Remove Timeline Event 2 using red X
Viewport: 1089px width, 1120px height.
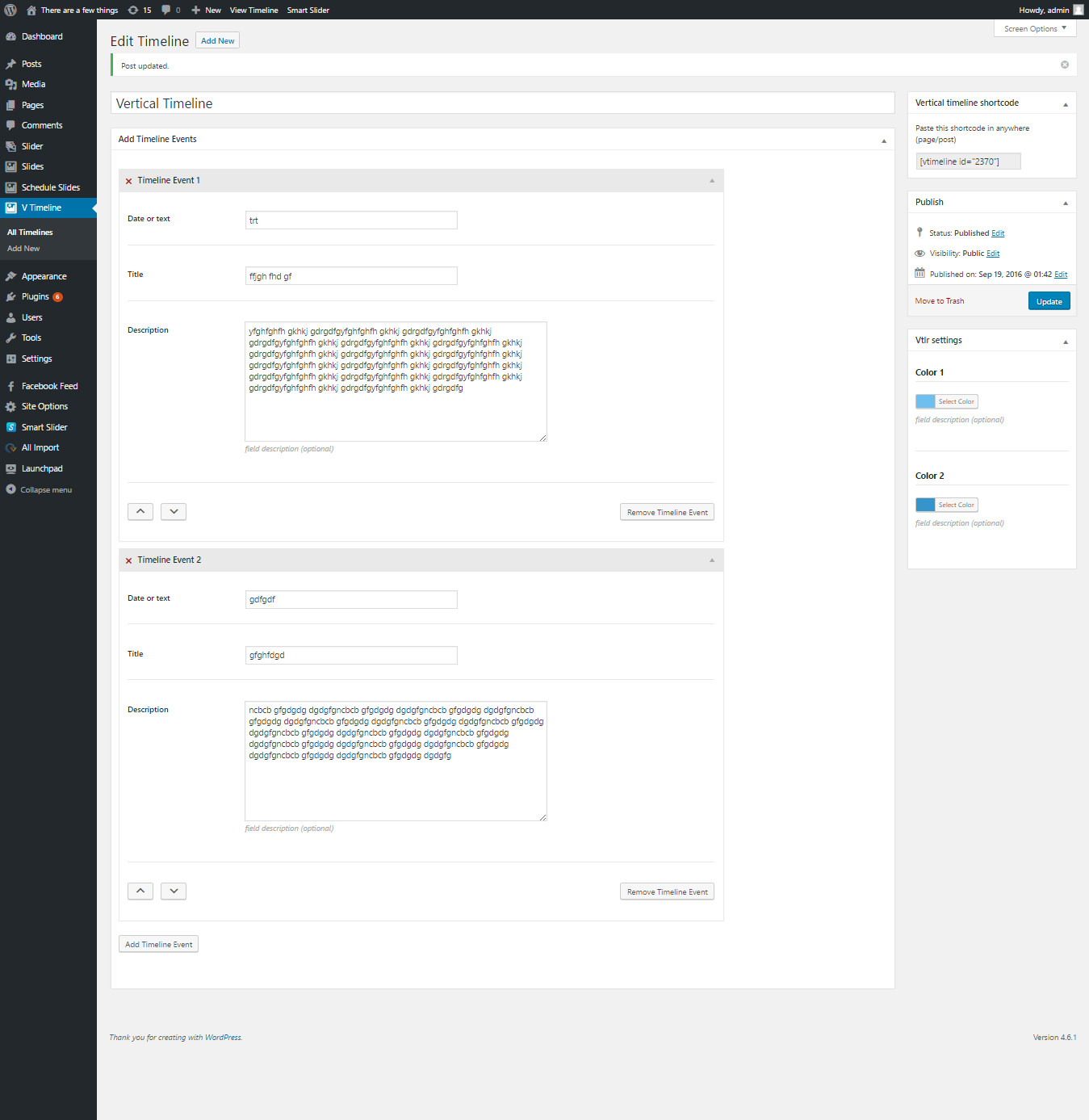[x=128, y=560]
